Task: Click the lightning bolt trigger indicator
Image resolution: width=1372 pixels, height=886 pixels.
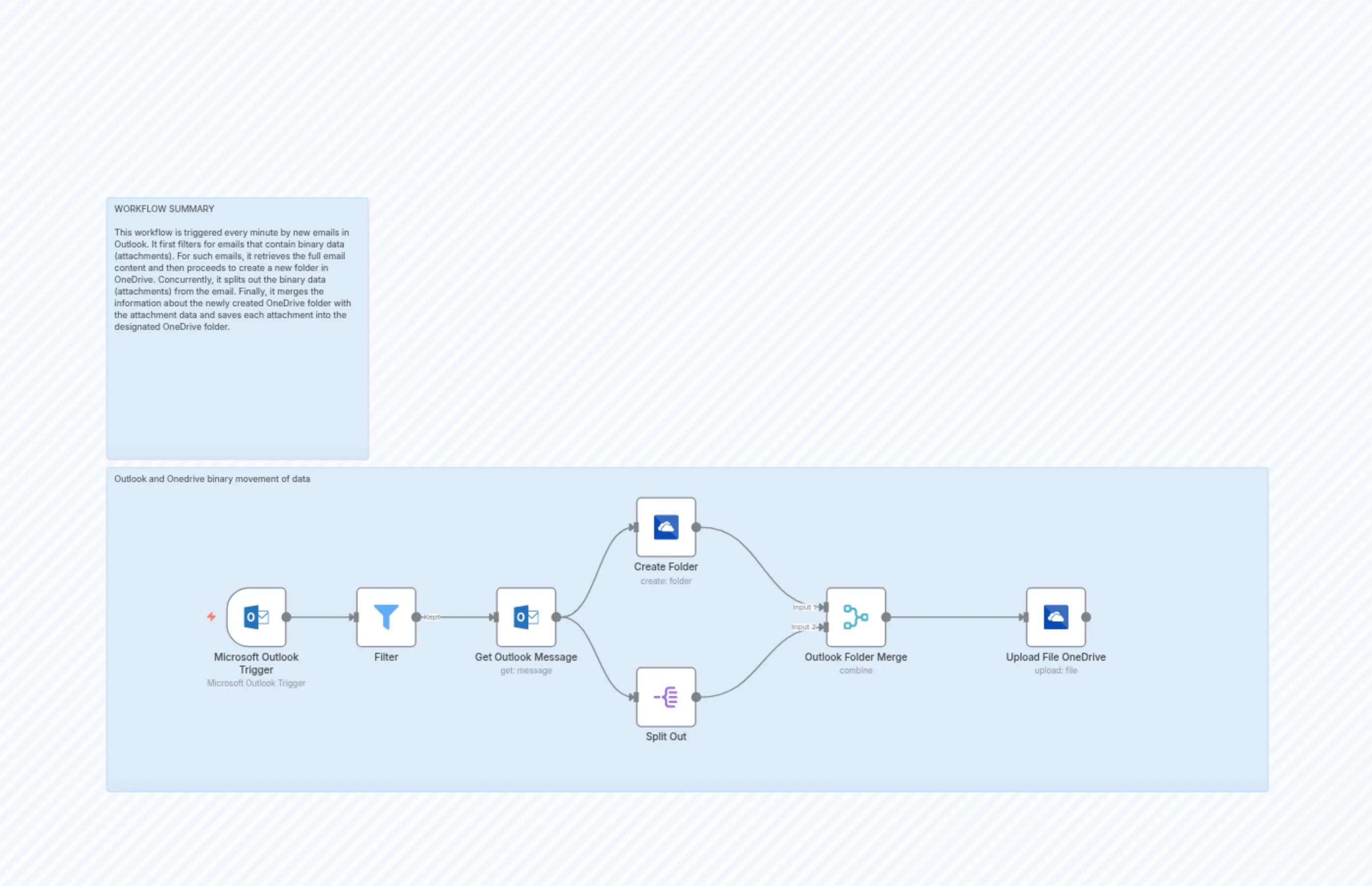Action: [211, 616]
